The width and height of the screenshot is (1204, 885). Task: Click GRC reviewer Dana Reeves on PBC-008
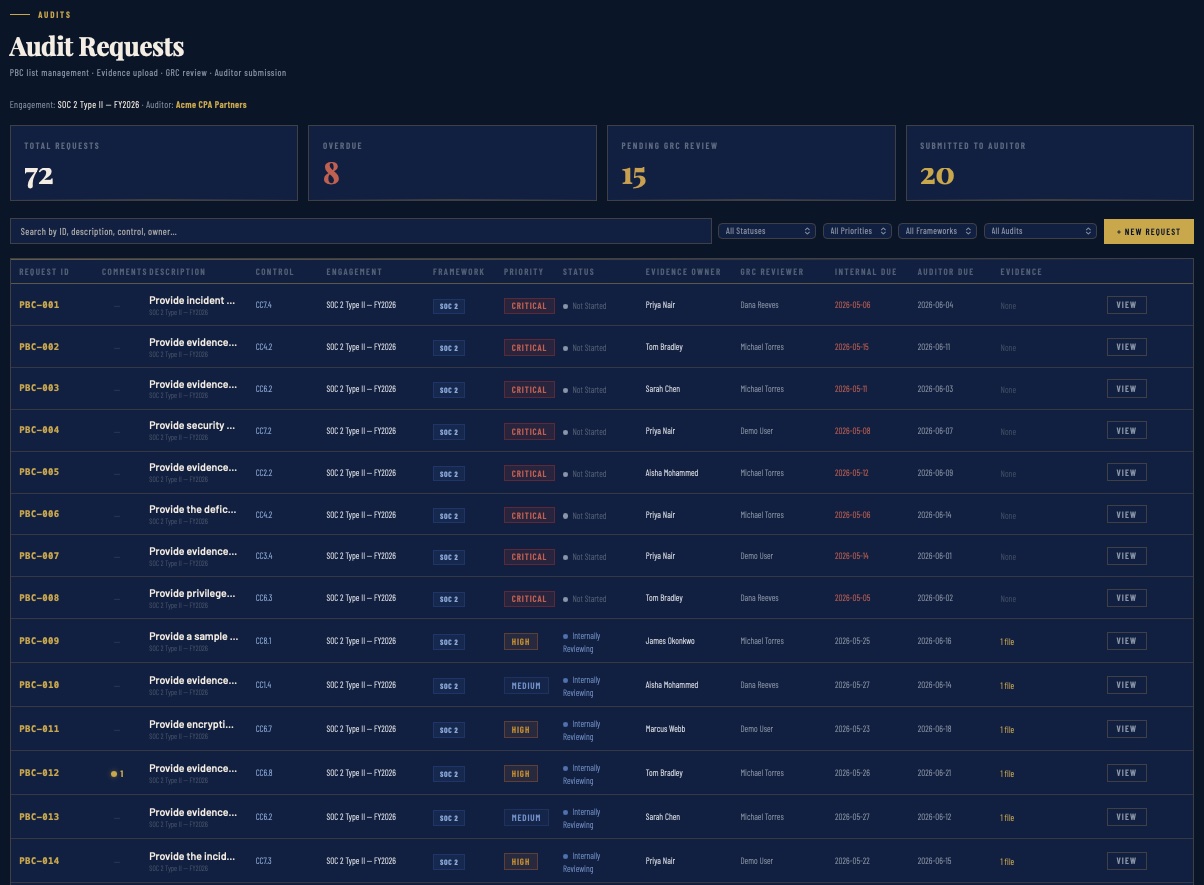tap(759, 598)
